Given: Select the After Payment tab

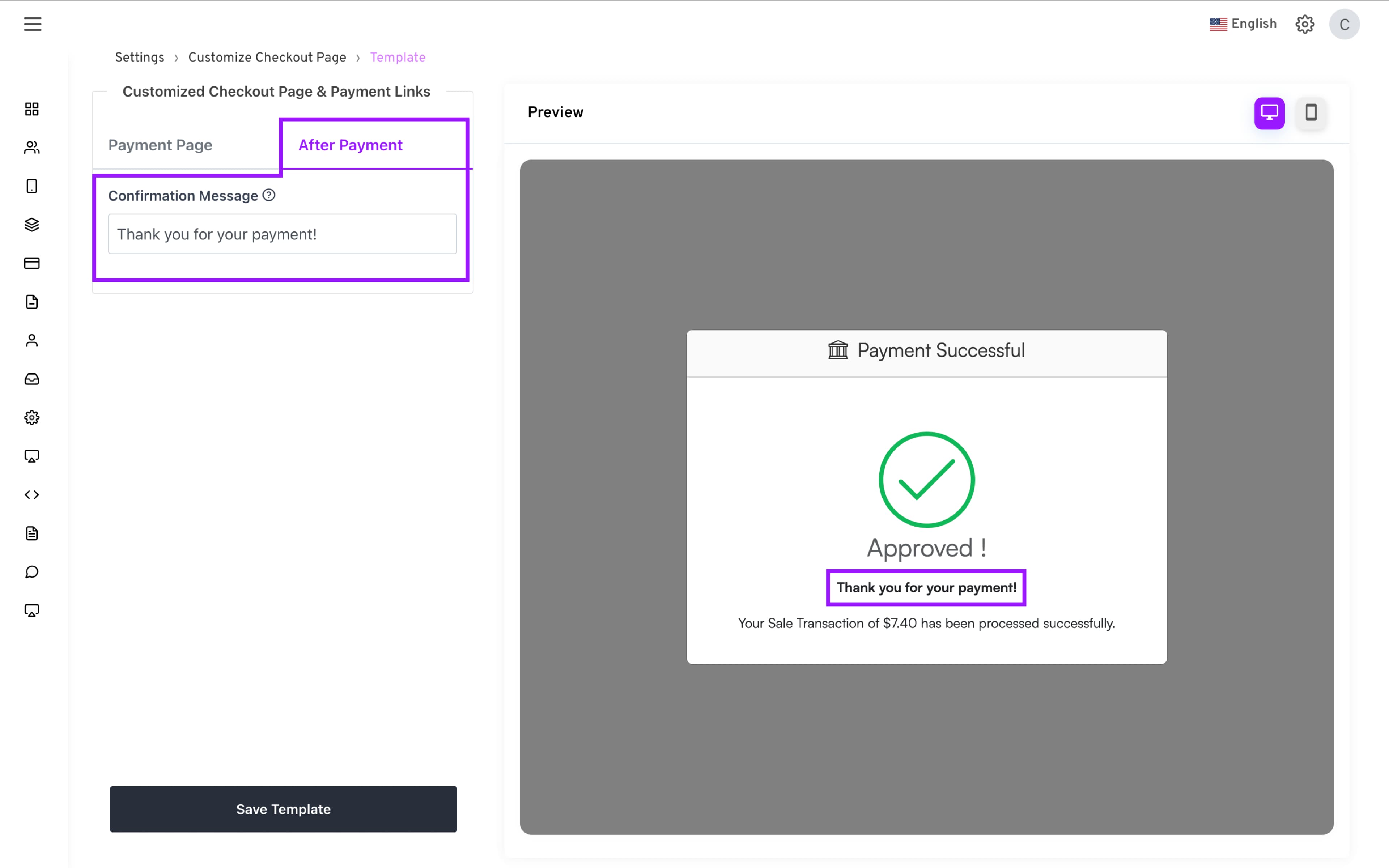Looking at the screenshot, I should [x=350, y=145].
